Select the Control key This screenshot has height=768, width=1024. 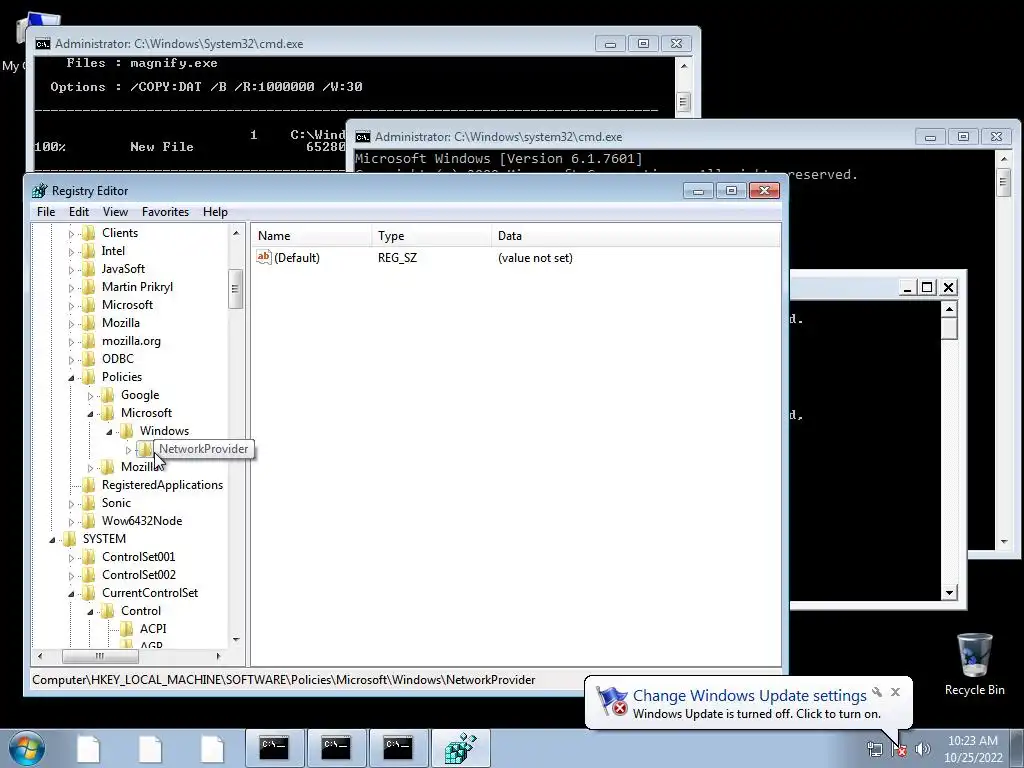(x=140, y=611)
